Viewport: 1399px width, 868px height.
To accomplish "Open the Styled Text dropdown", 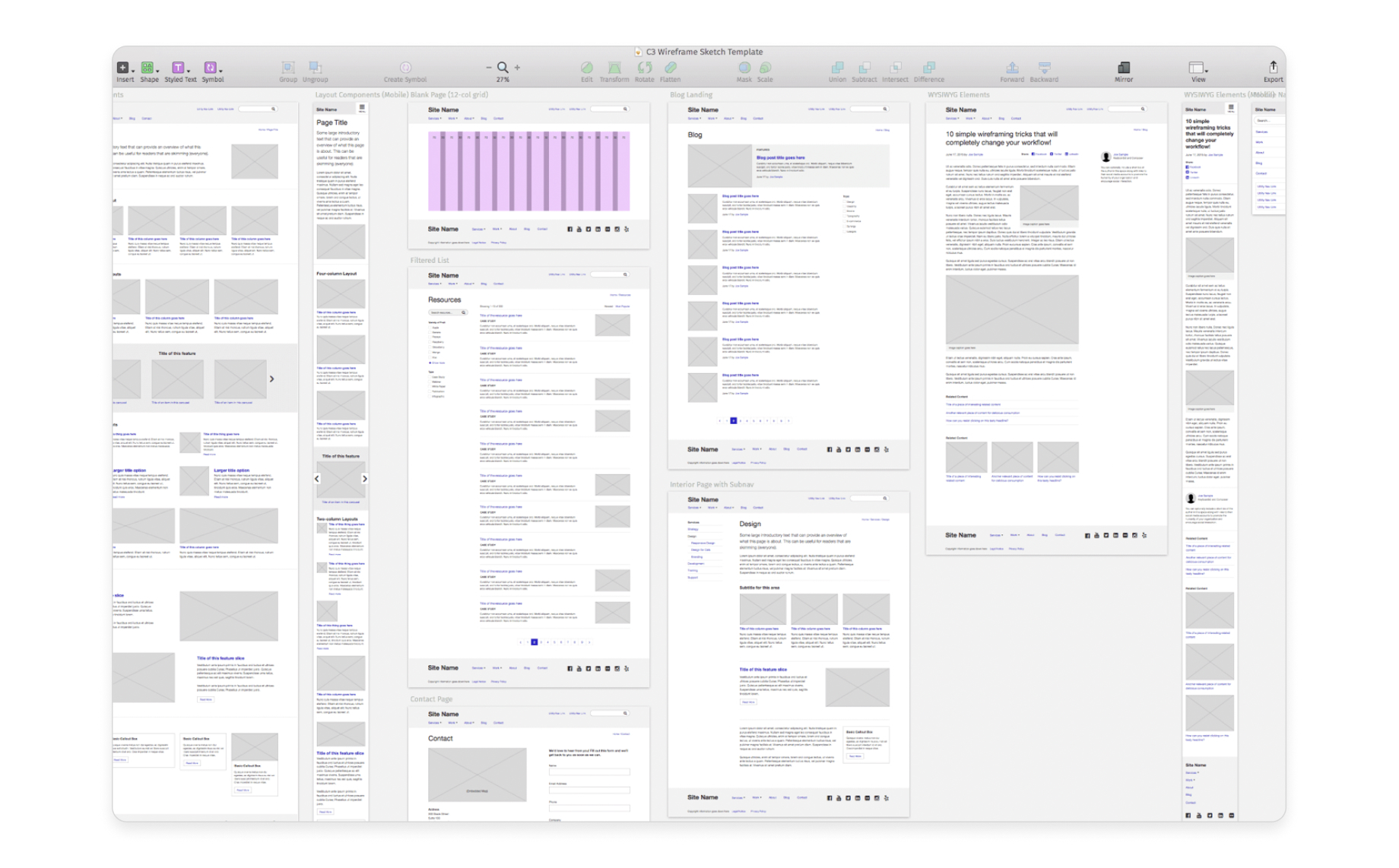I will pos(179,69).
